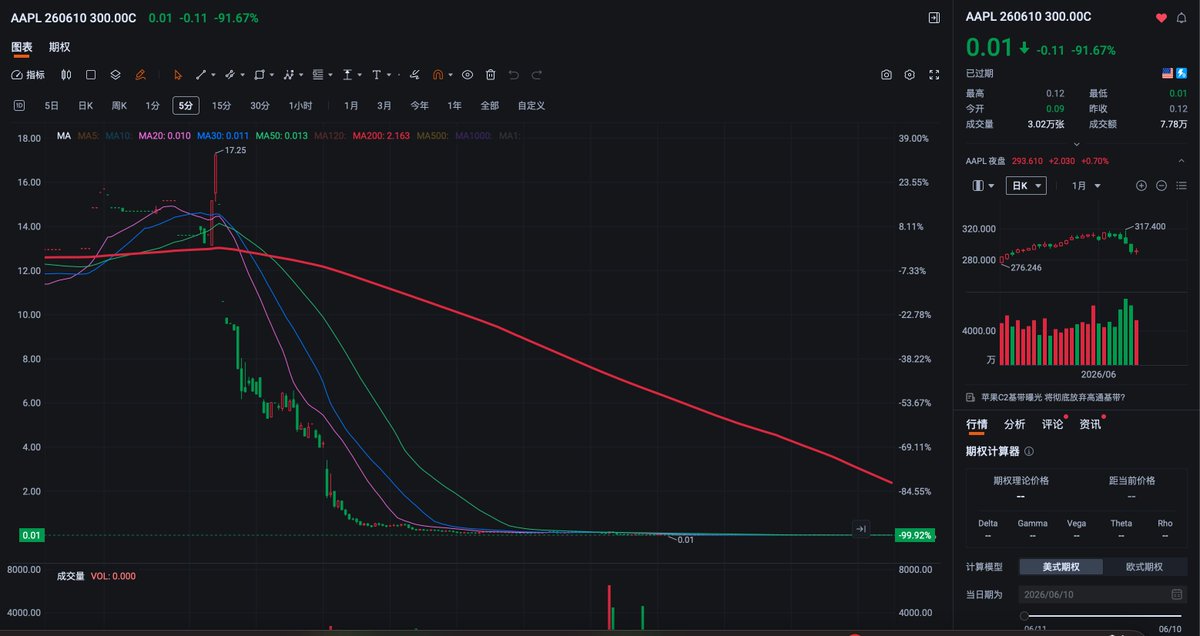Take a chart screenshot with camera icon

coord(886,75)
